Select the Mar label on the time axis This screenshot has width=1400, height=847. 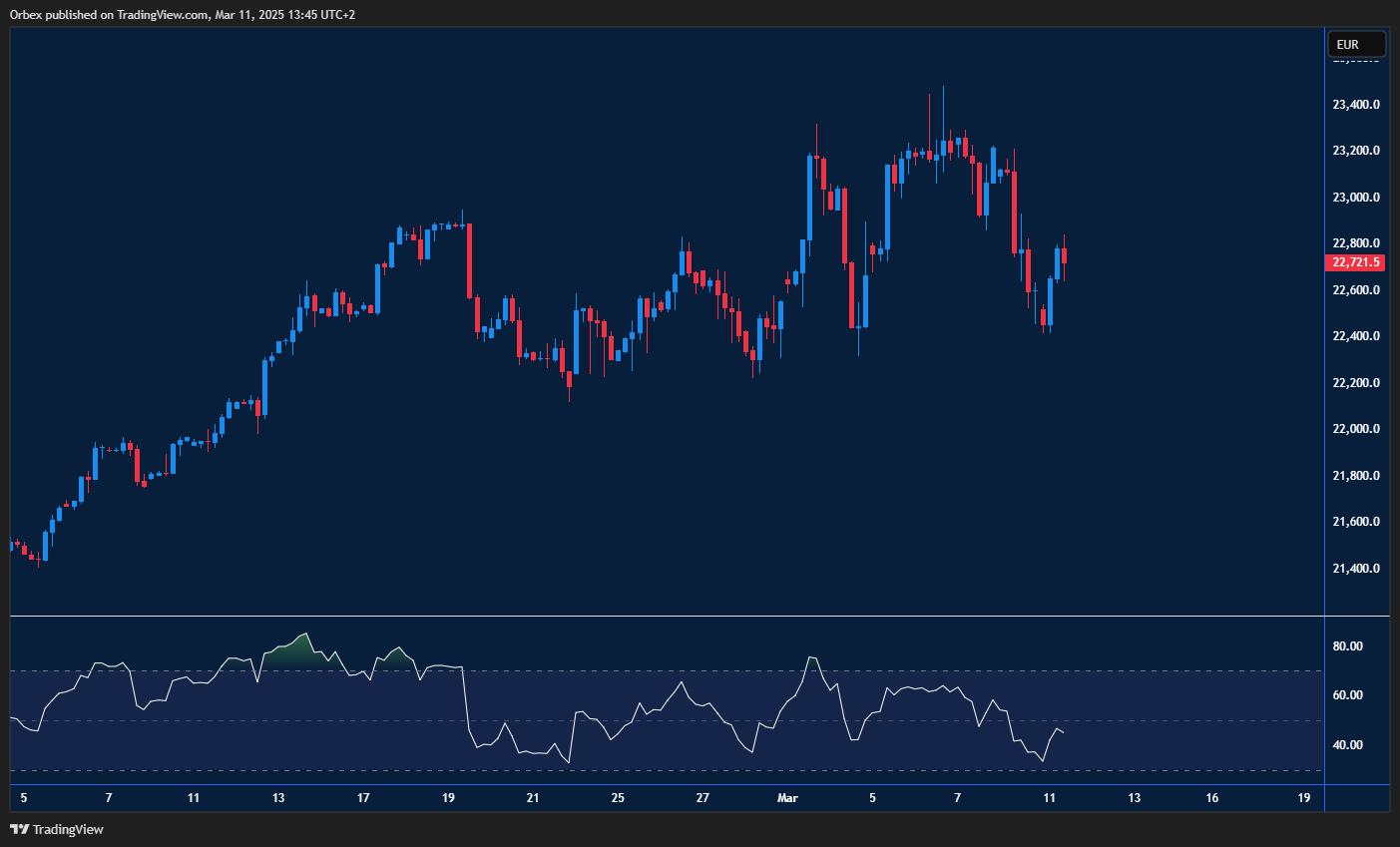point(787,798)
